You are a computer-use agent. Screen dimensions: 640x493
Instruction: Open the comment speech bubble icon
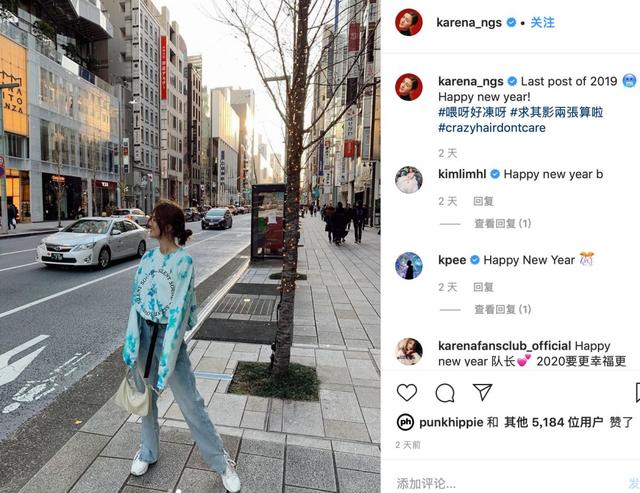(x=445, y=393)
